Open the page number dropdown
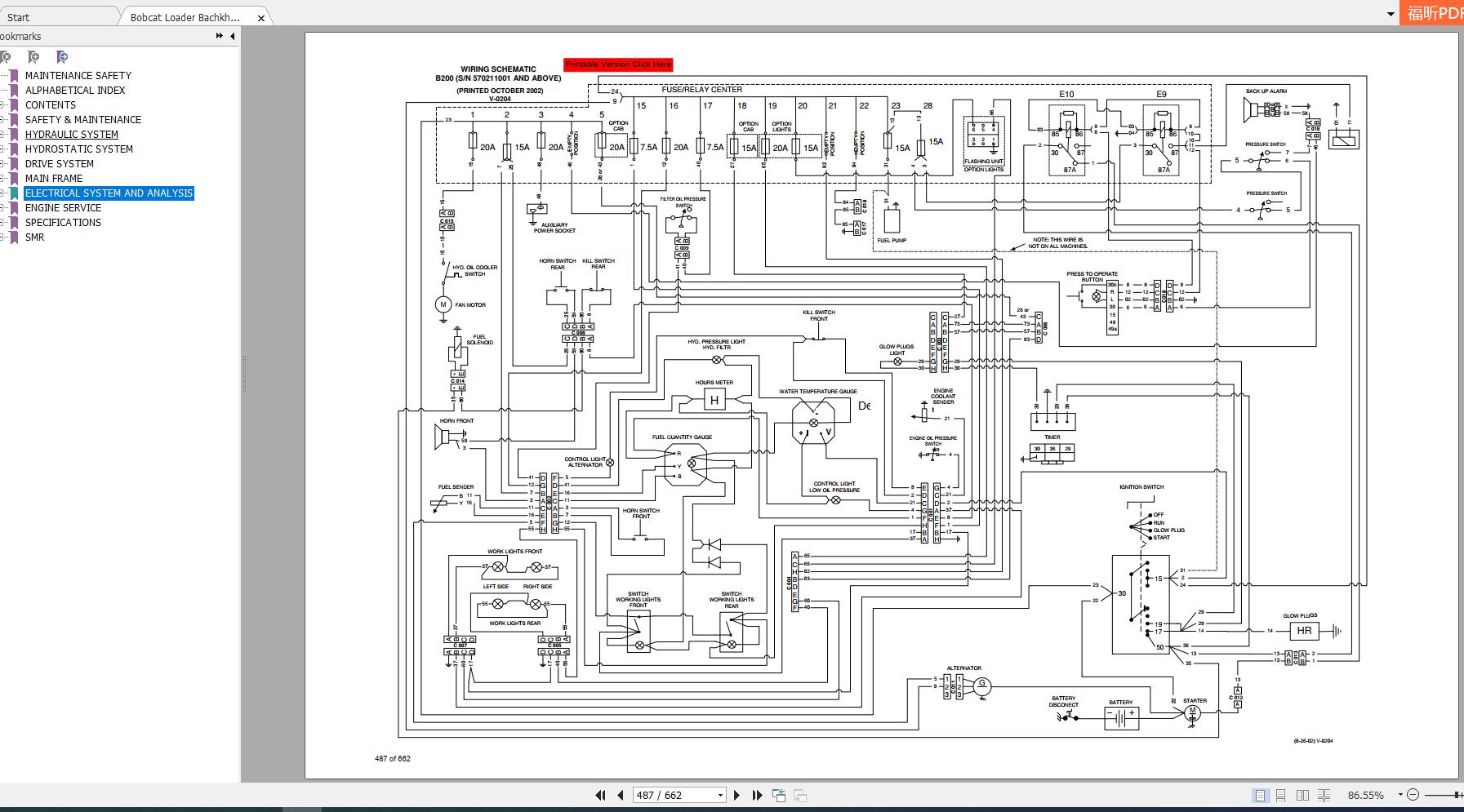1464x812 pixels. (719, 794)
